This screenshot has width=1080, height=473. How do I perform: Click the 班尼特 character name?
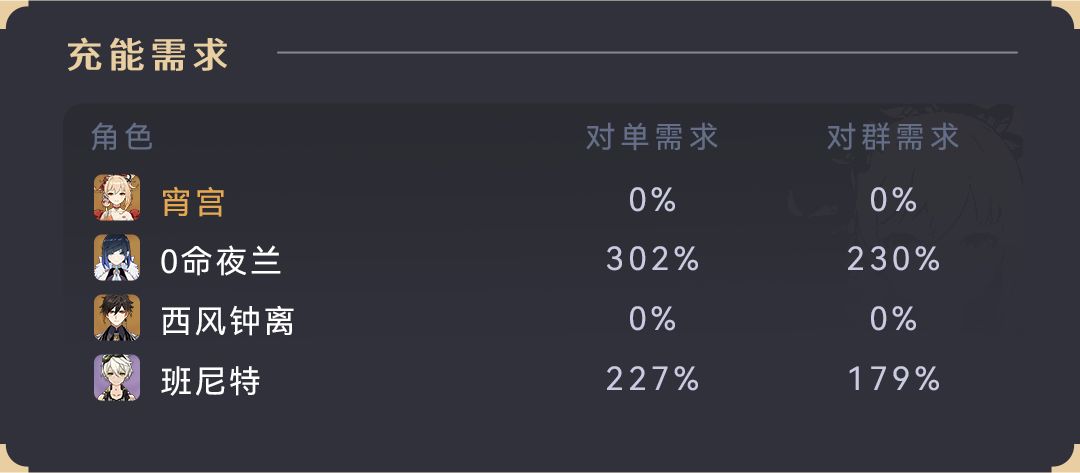coord(211,380)
